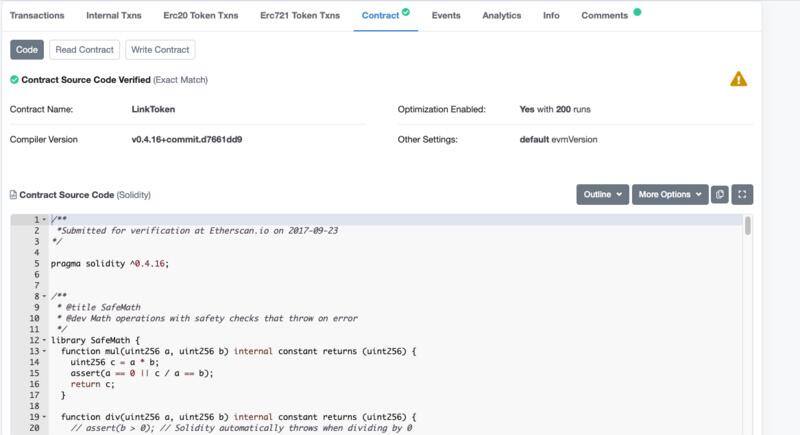
Task: Open the Read Contract view
Action: coord(85,49)
